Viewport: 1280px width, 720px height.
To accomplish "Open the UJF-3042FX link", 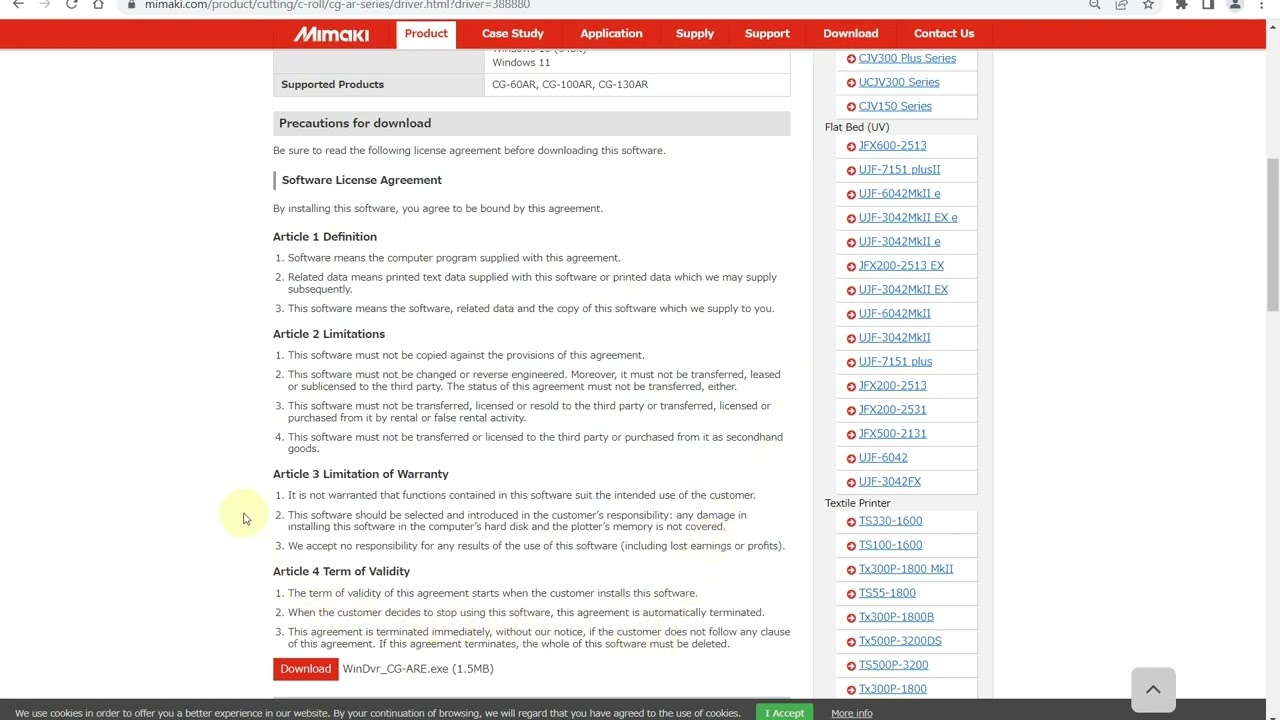I will tap(890, 481).
